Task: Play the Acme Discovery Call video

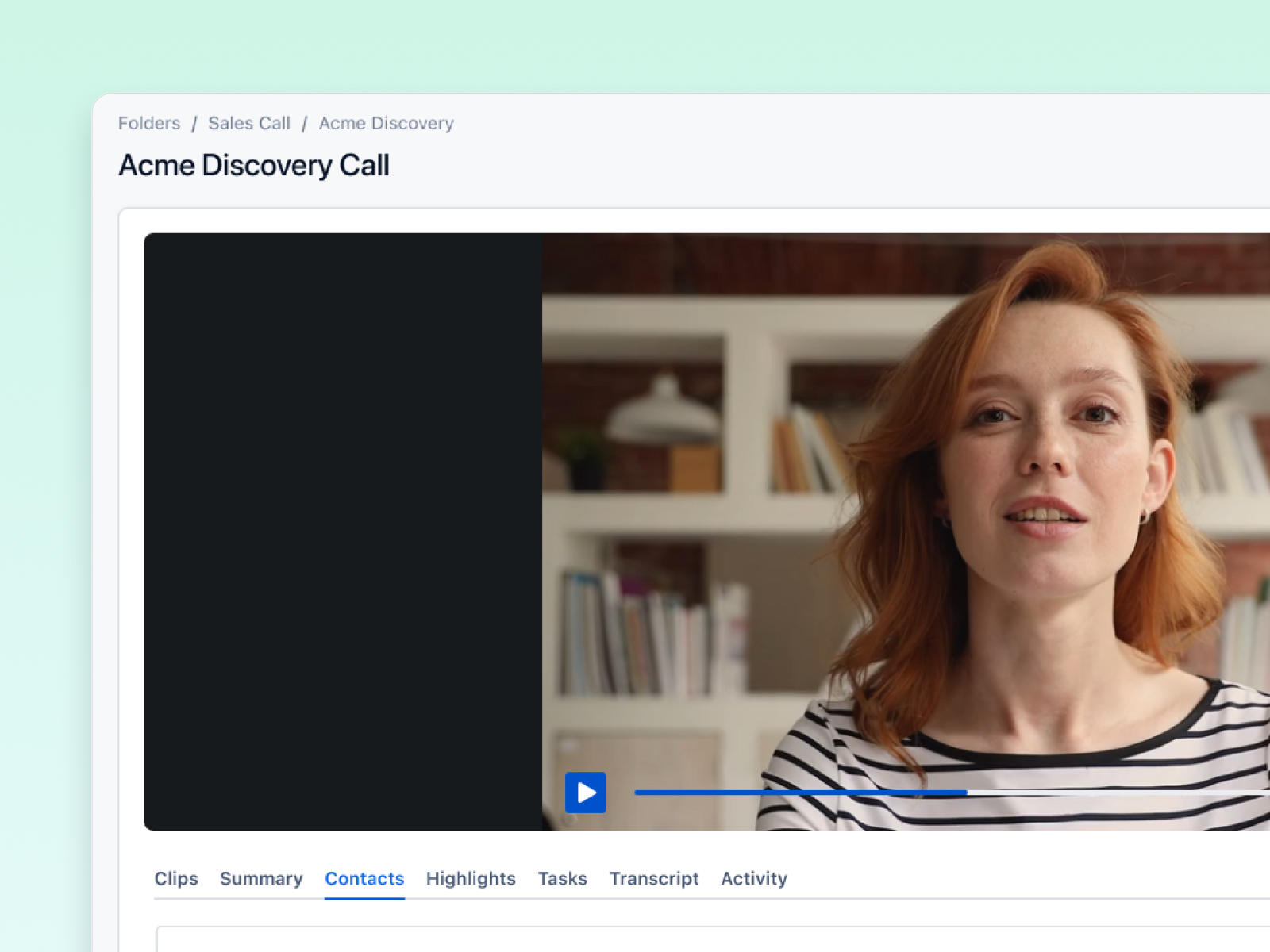Action: [586, 793]
